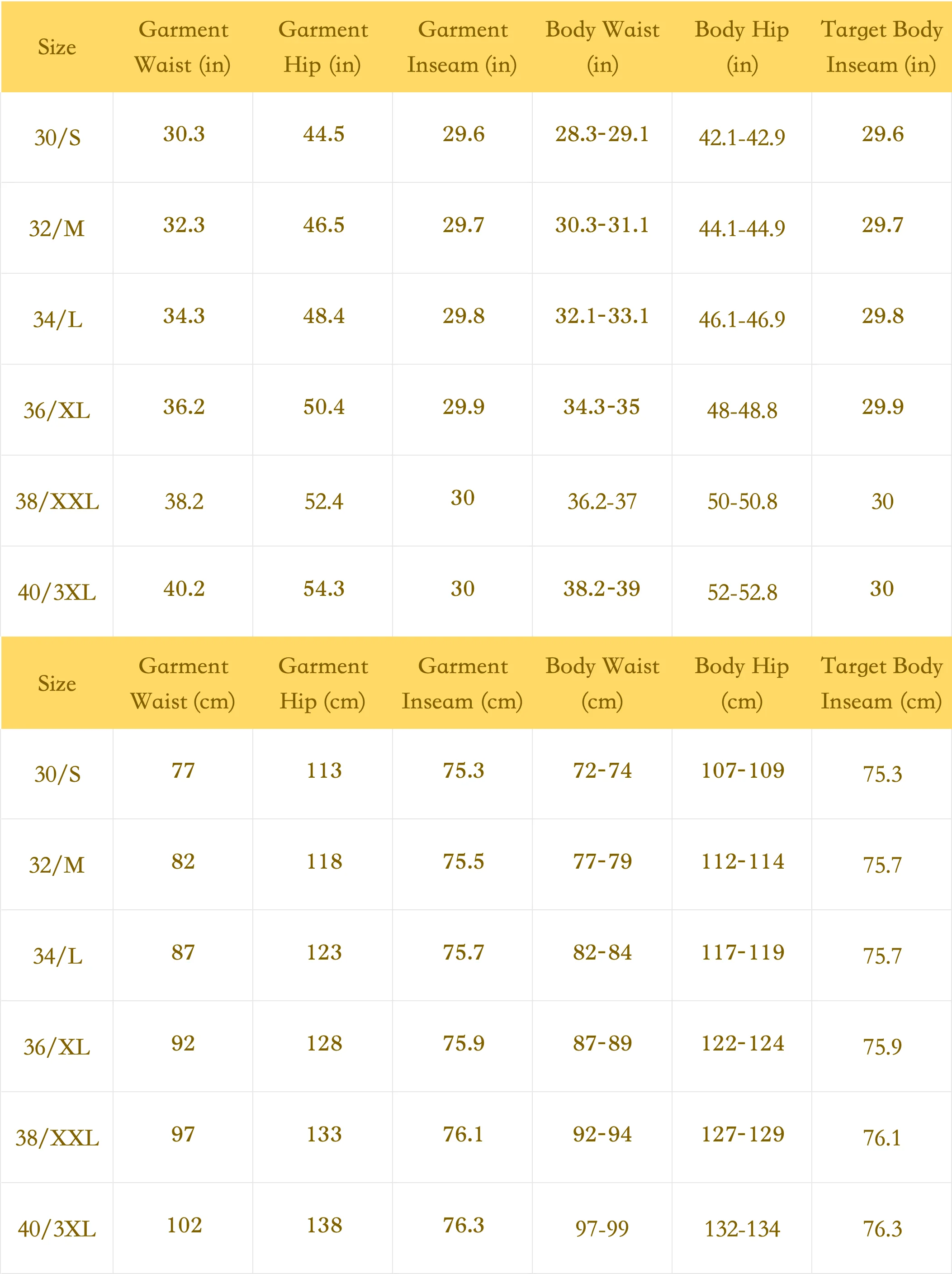
Task: Select the body hip range 48-48.8
Action: point(742,411)
